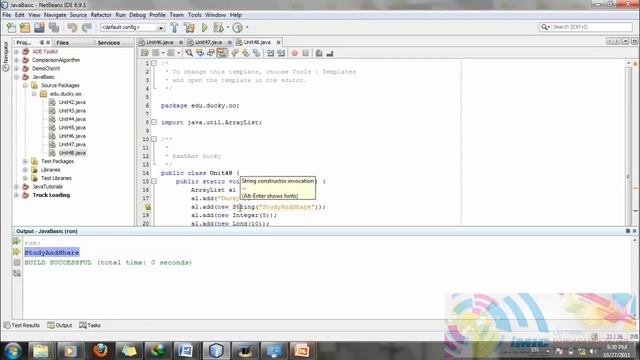Click the Debug Main Project icon
Screen dimensions: 640x360
(x=218, y=27)
